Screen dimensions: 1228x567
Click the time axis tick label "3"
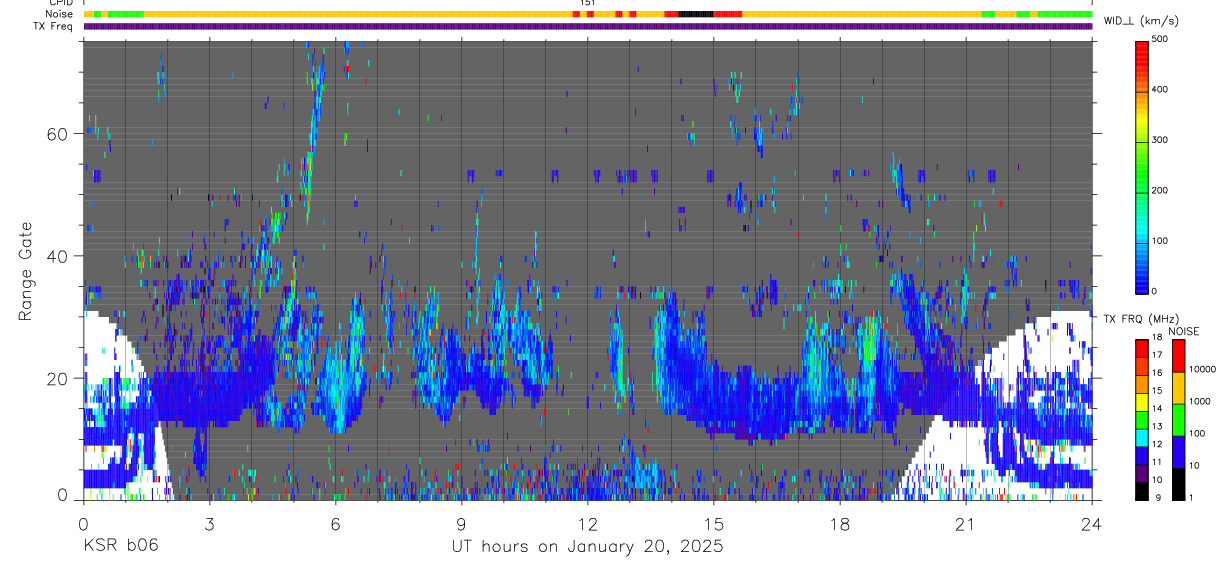pos(209,523)
